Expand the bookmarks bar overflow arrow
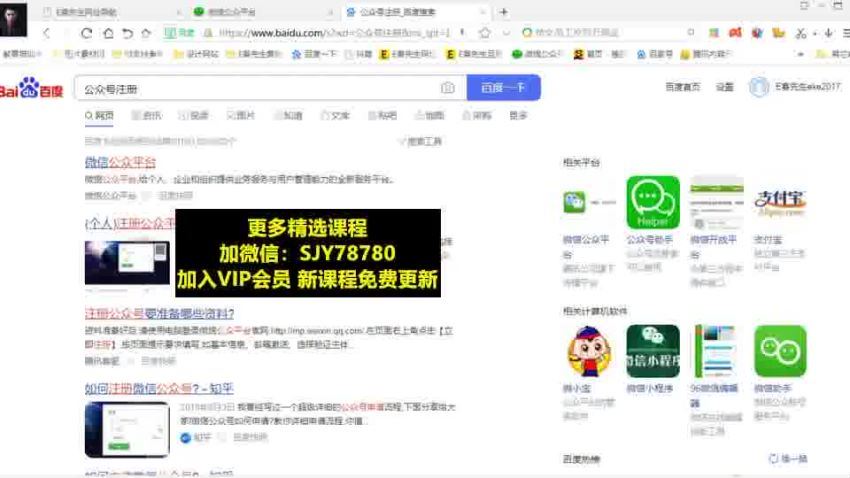Screen dimensions: 850x478 [x=800, y=54]
